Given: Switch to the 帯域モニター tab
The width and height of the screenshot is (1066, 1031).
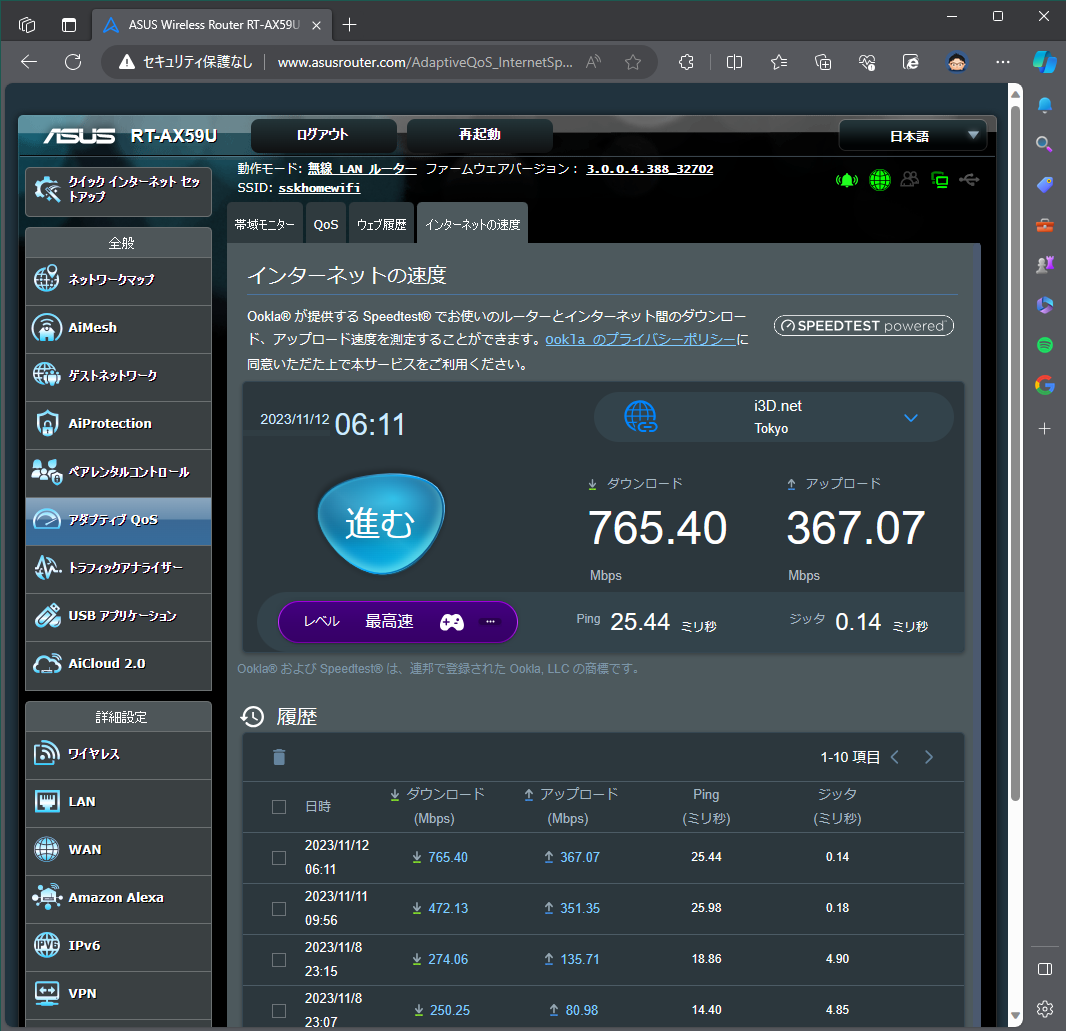Looking at the screenshot, I should [x=264, y=224].
